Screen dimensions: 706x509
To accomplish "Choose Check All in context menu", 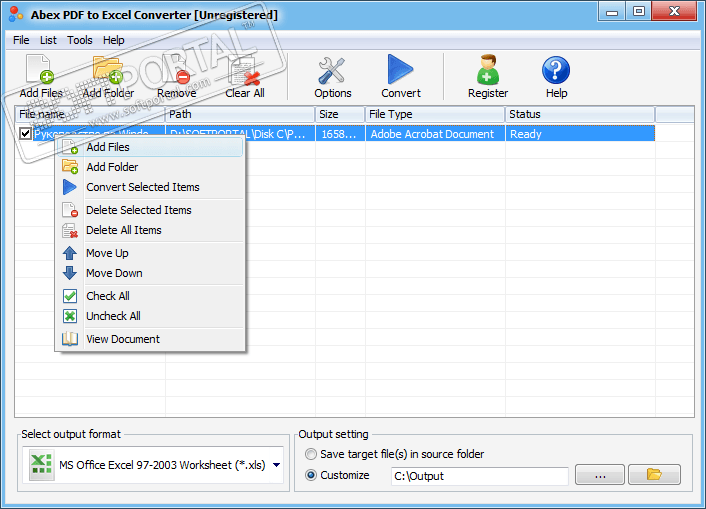I will click(150, 296).
